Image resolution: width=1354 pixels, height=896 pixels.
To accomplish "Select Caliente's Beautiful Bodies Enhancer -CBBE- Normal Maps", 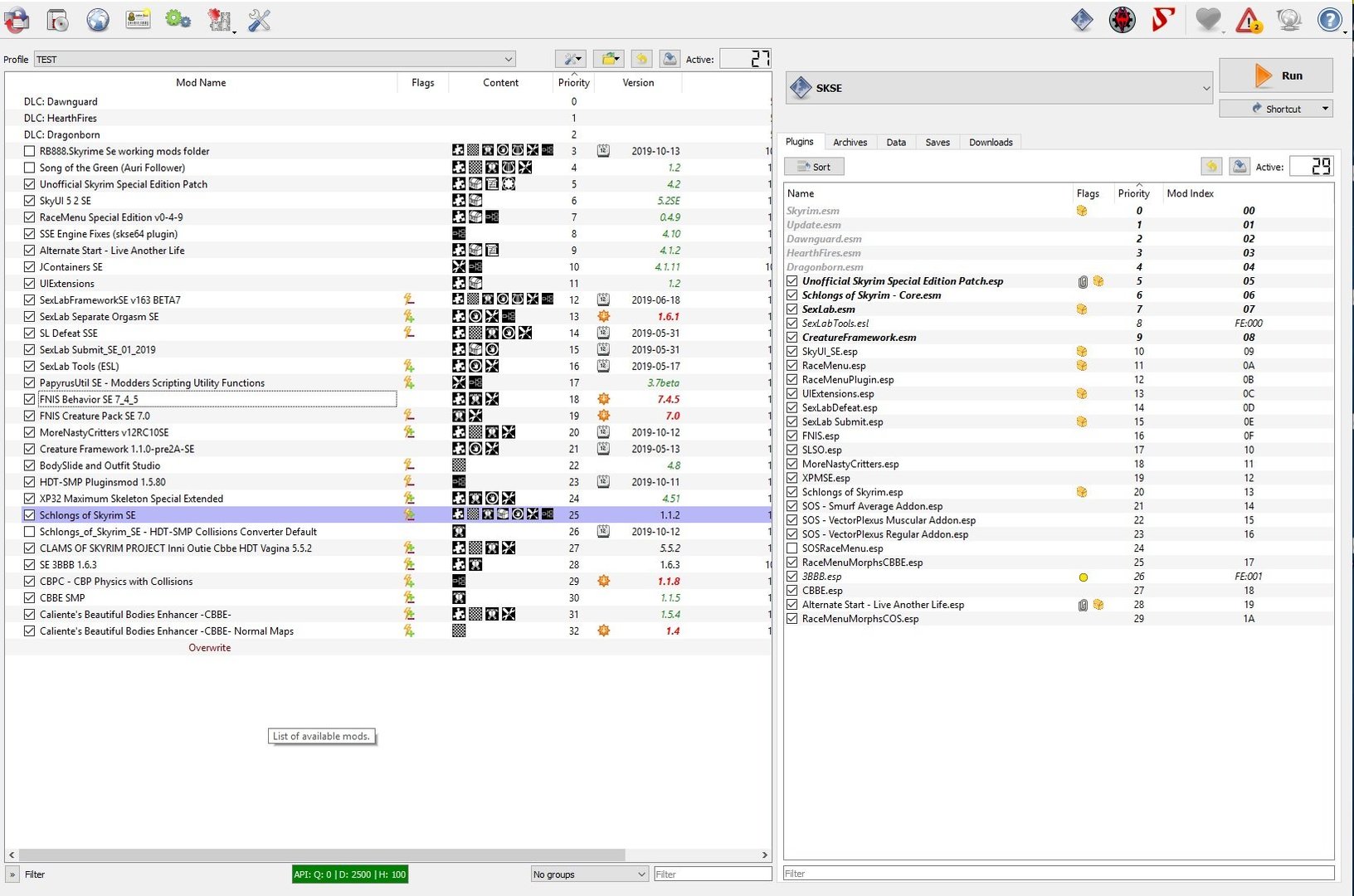I will pyautogui.click(x=388, y=631).
